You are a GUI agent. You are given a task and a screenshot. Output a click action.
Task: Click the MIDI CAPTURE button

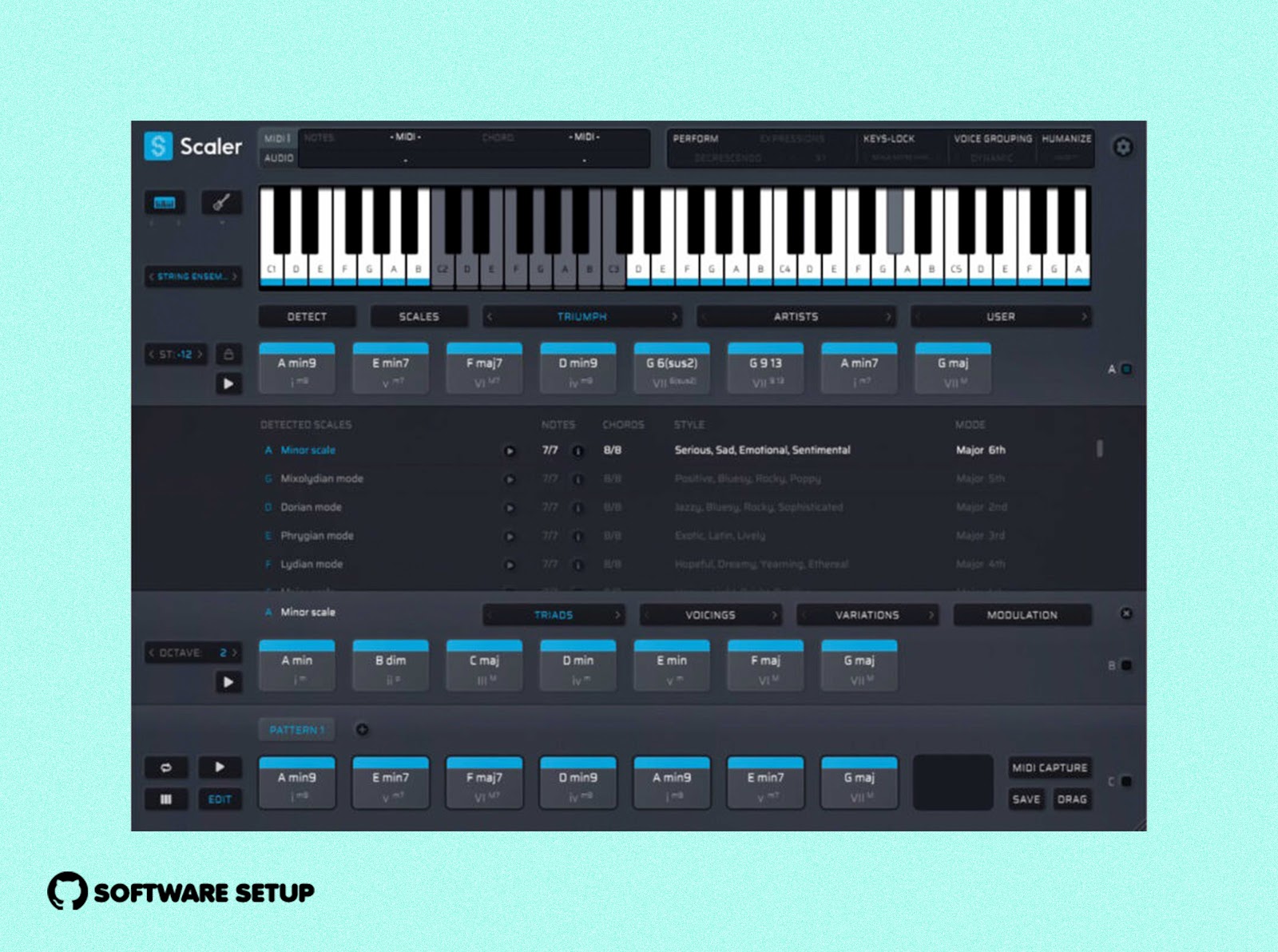click(x=1050, y=768)
